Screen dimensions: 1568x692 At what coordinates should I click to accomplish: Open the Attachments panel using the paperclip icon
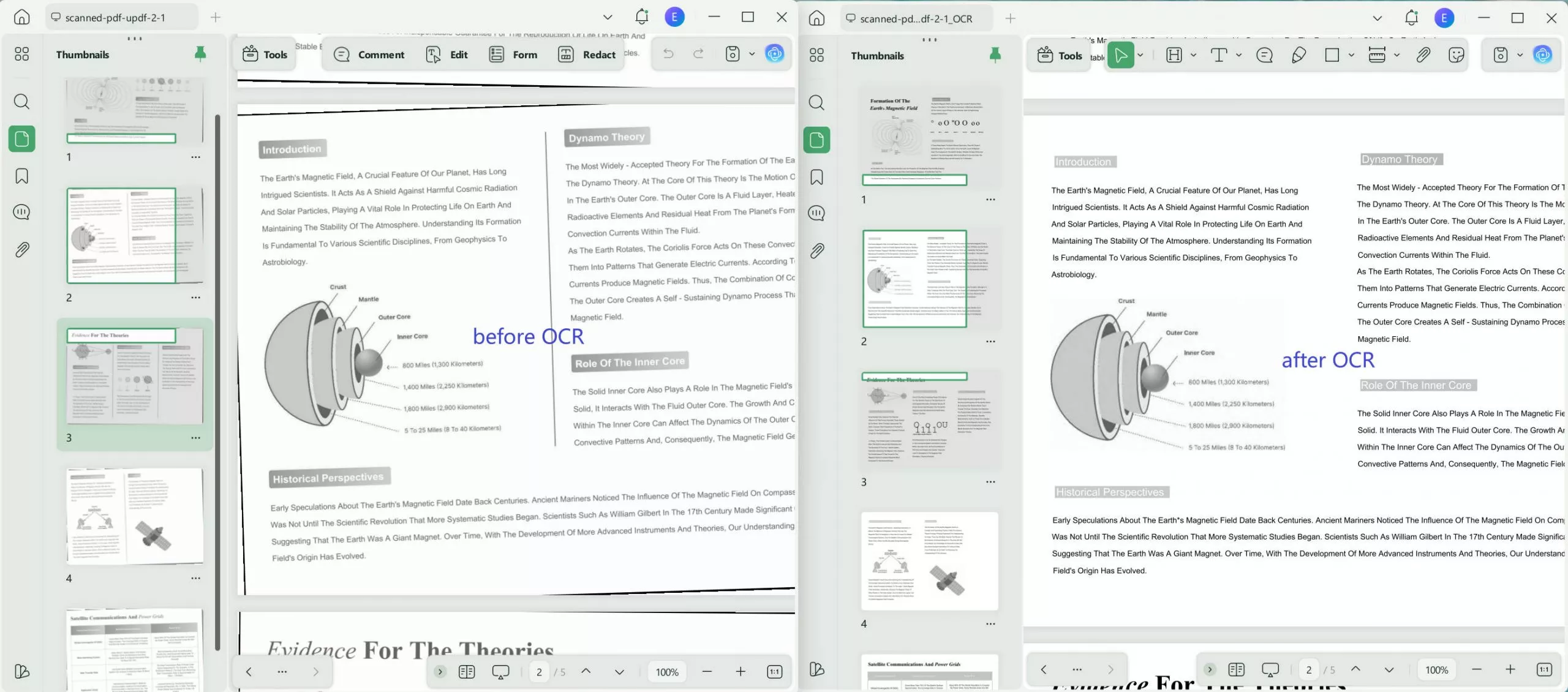(21, 249)
